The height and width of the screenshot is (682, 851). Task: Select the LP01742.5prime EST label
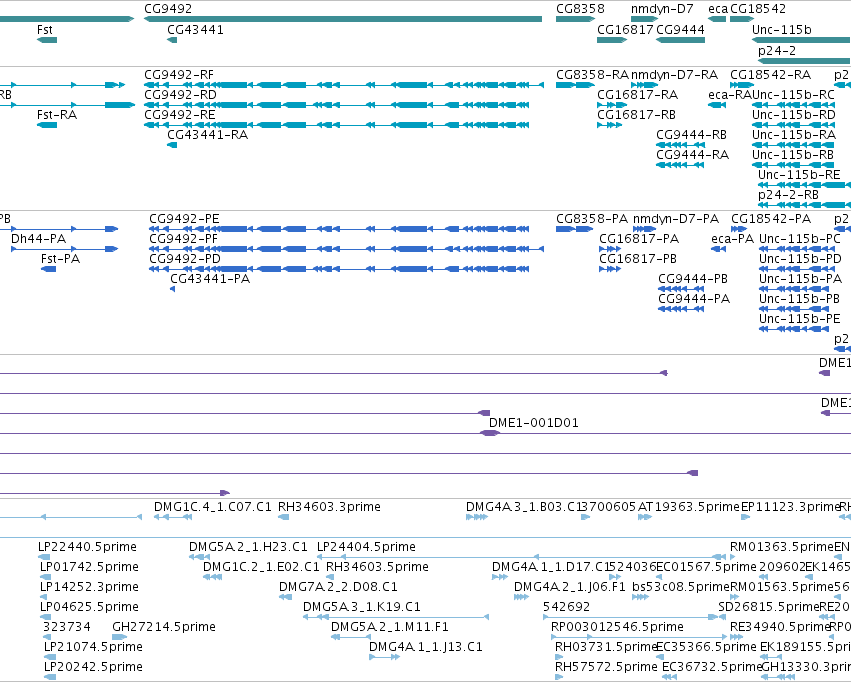[x=90, y=568]
